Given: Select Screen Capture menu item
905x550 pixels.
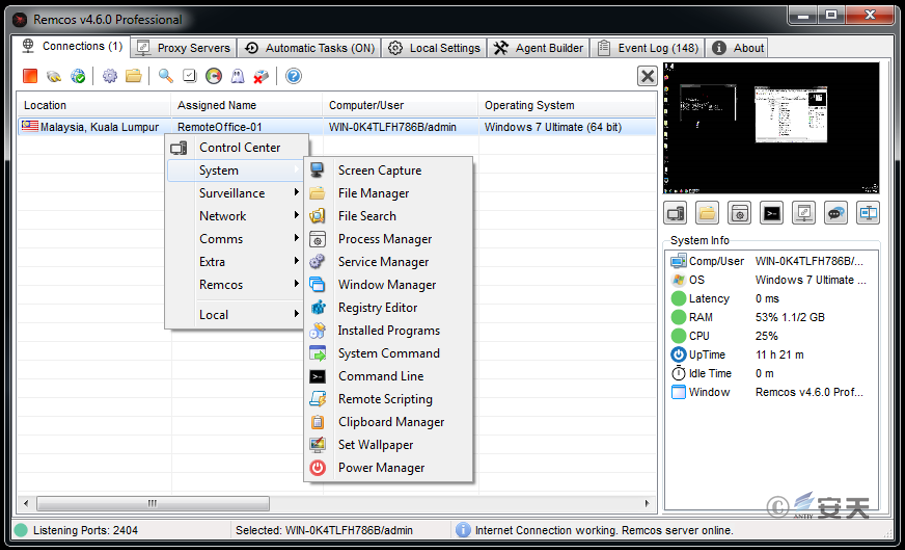Looking at the screenshot, I should [x=388, y=170].
